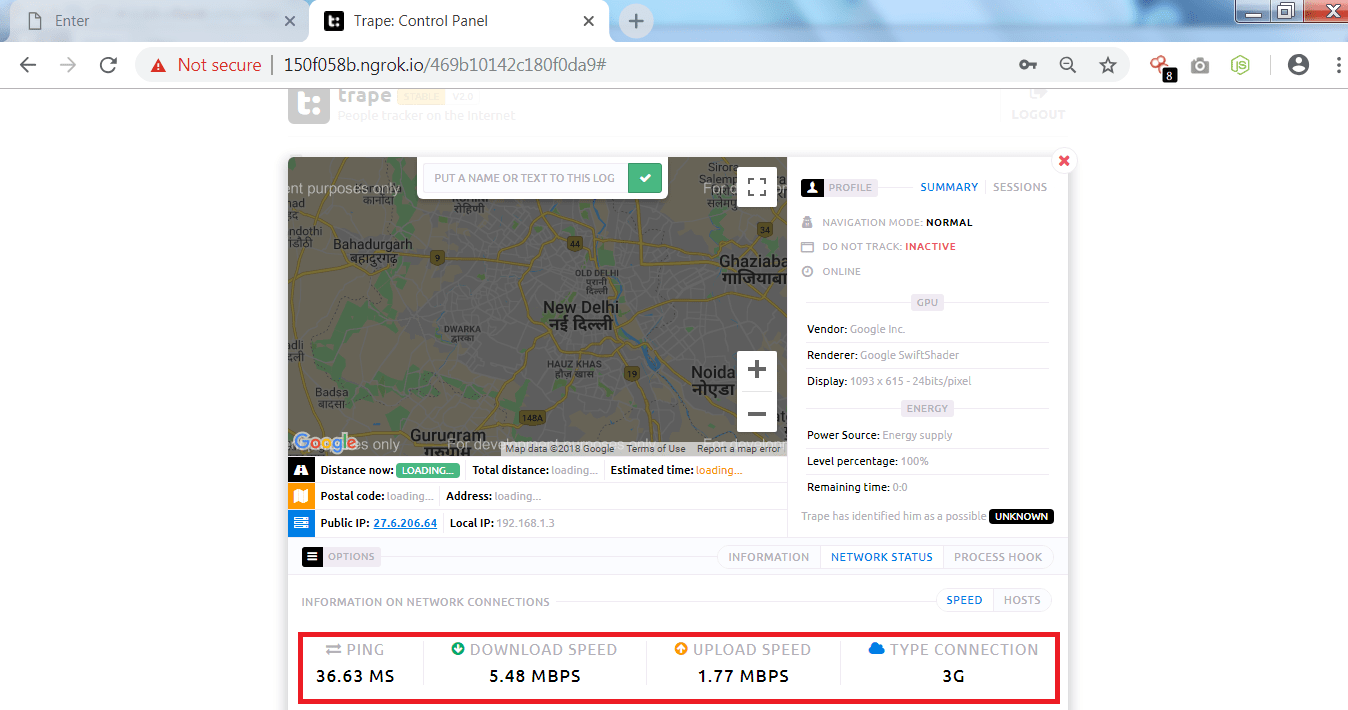Screen dimensions: 1348x710
Task: Click the blue Public IP server icon
Action: coord(301,522)
